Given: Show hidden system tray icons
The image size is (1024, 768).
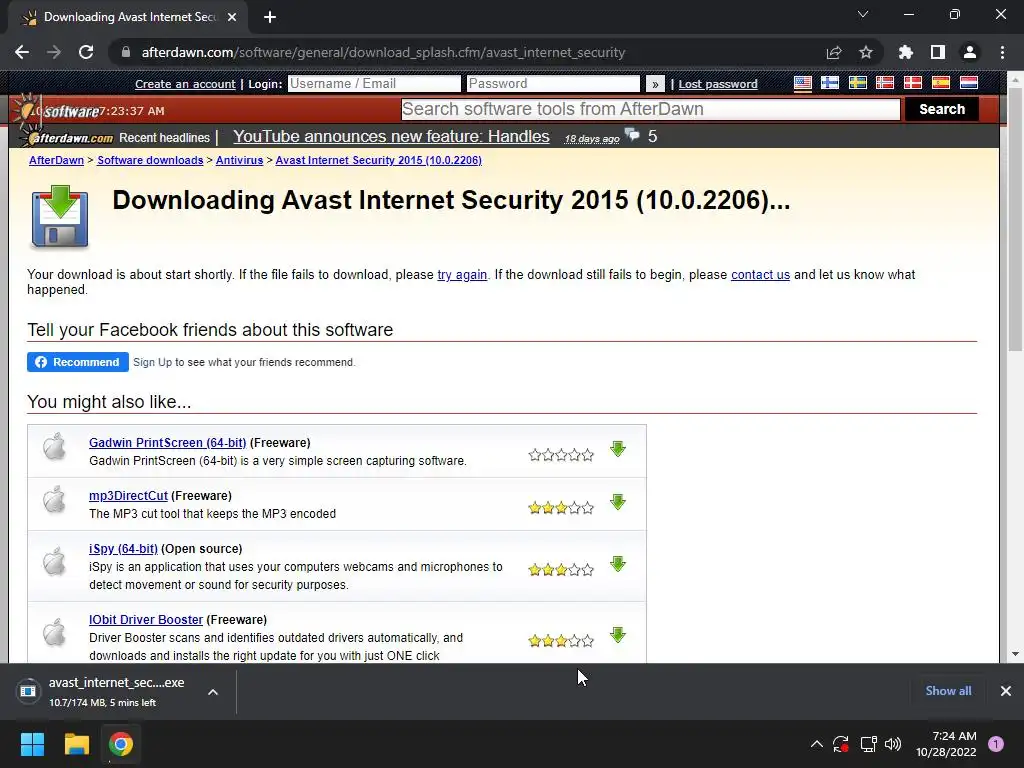Looking at the screenshot, I should 816,744.
